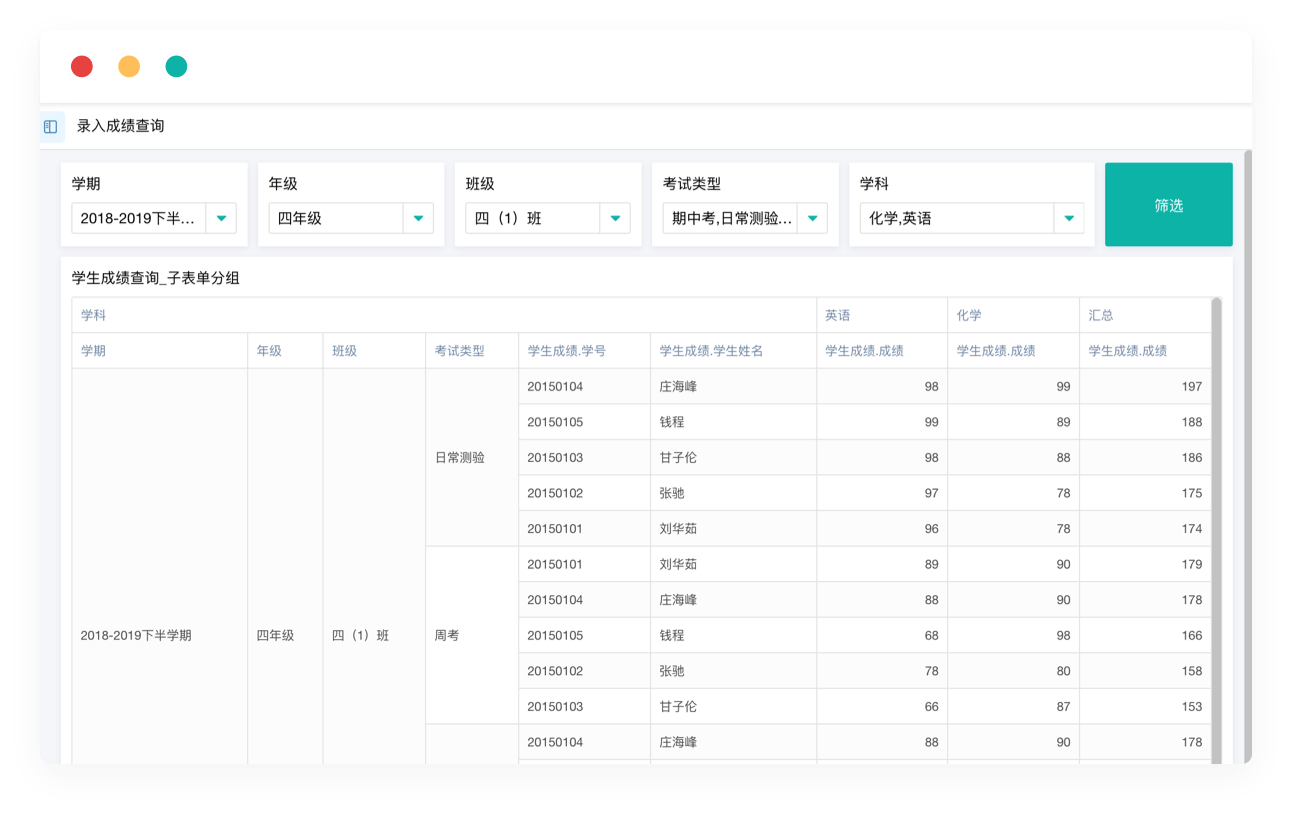The image size is (1292, 814).
Task: Click the 学生成绩.学生姓名 column header
Action: tap(711, 351)
